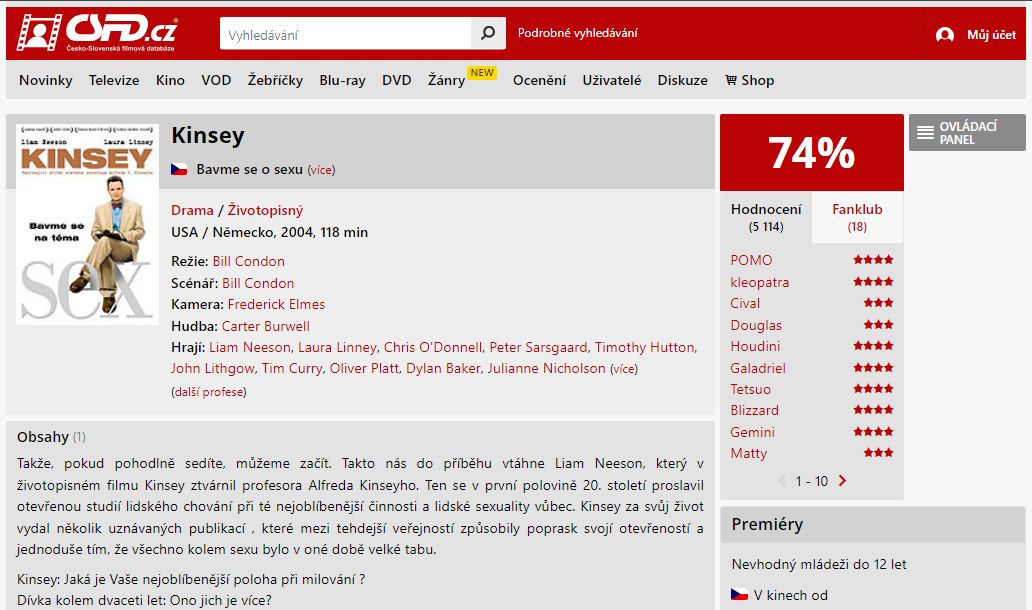Go to next ratings page arrow
Viewport: 1032px width, 610px height.
point(842,481)
